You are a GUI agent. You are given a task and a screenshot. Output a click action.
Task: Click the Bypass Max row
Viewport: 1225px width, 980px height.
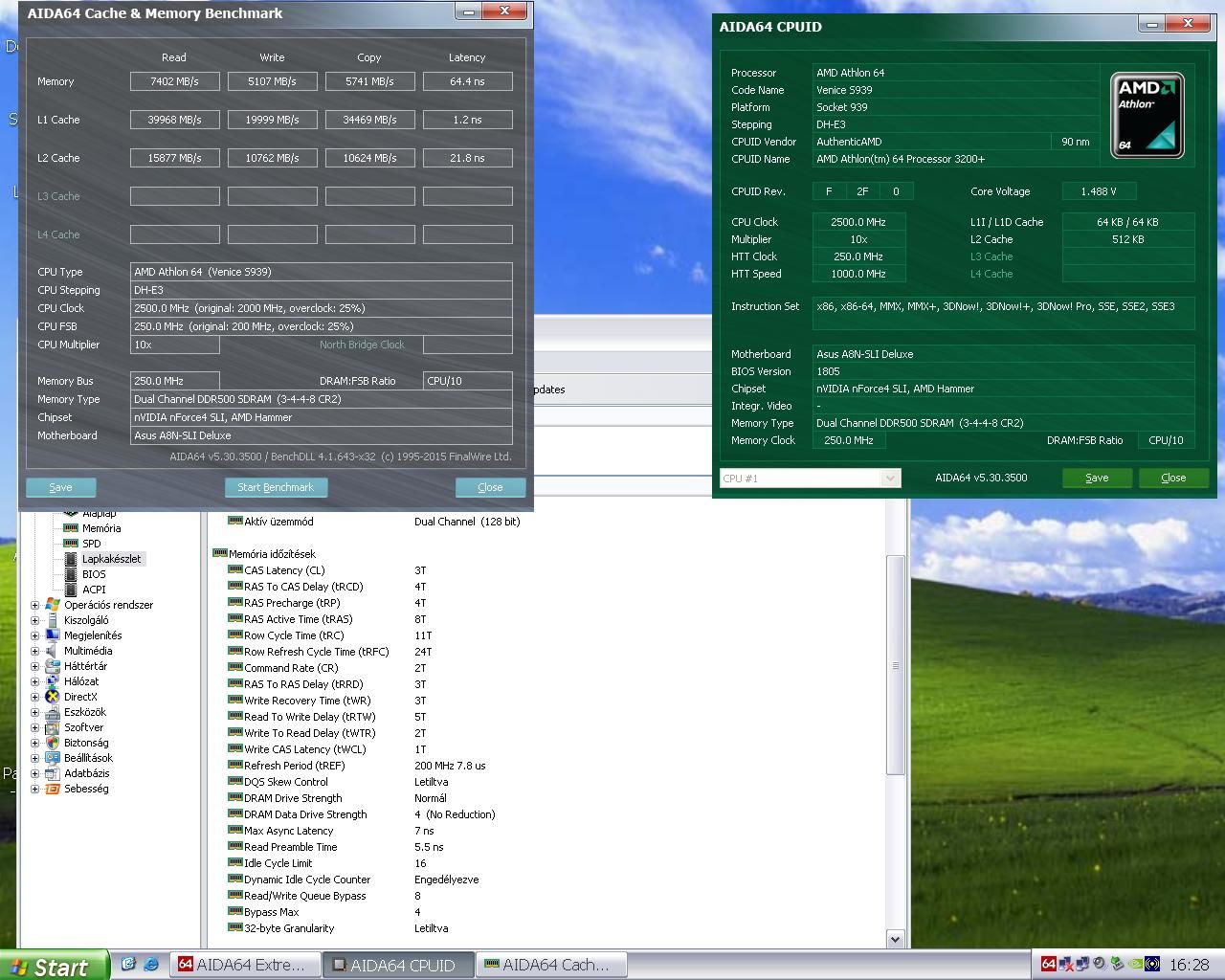pyautogui.click(x=324, y=912)
